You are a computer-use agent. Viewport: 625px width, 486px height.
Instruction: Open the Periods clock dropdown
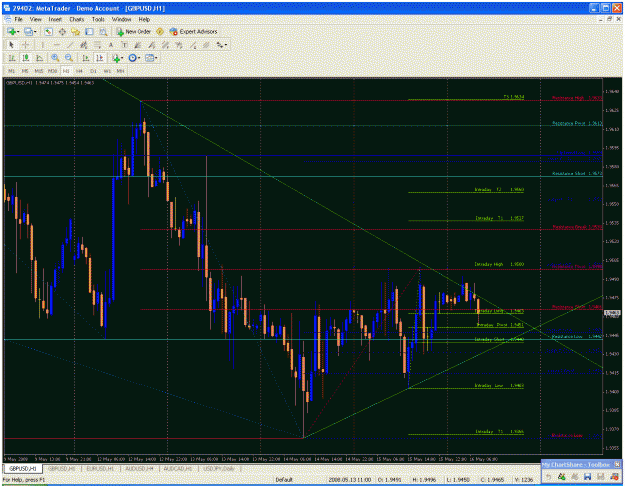(x=134, y=58)
